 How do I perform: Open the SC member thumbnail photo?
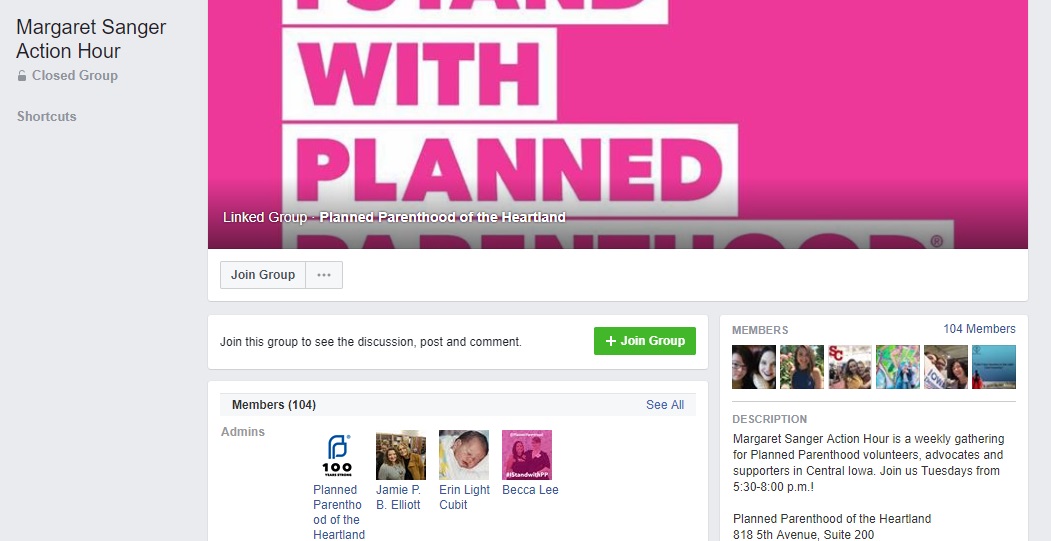point(850,367)
